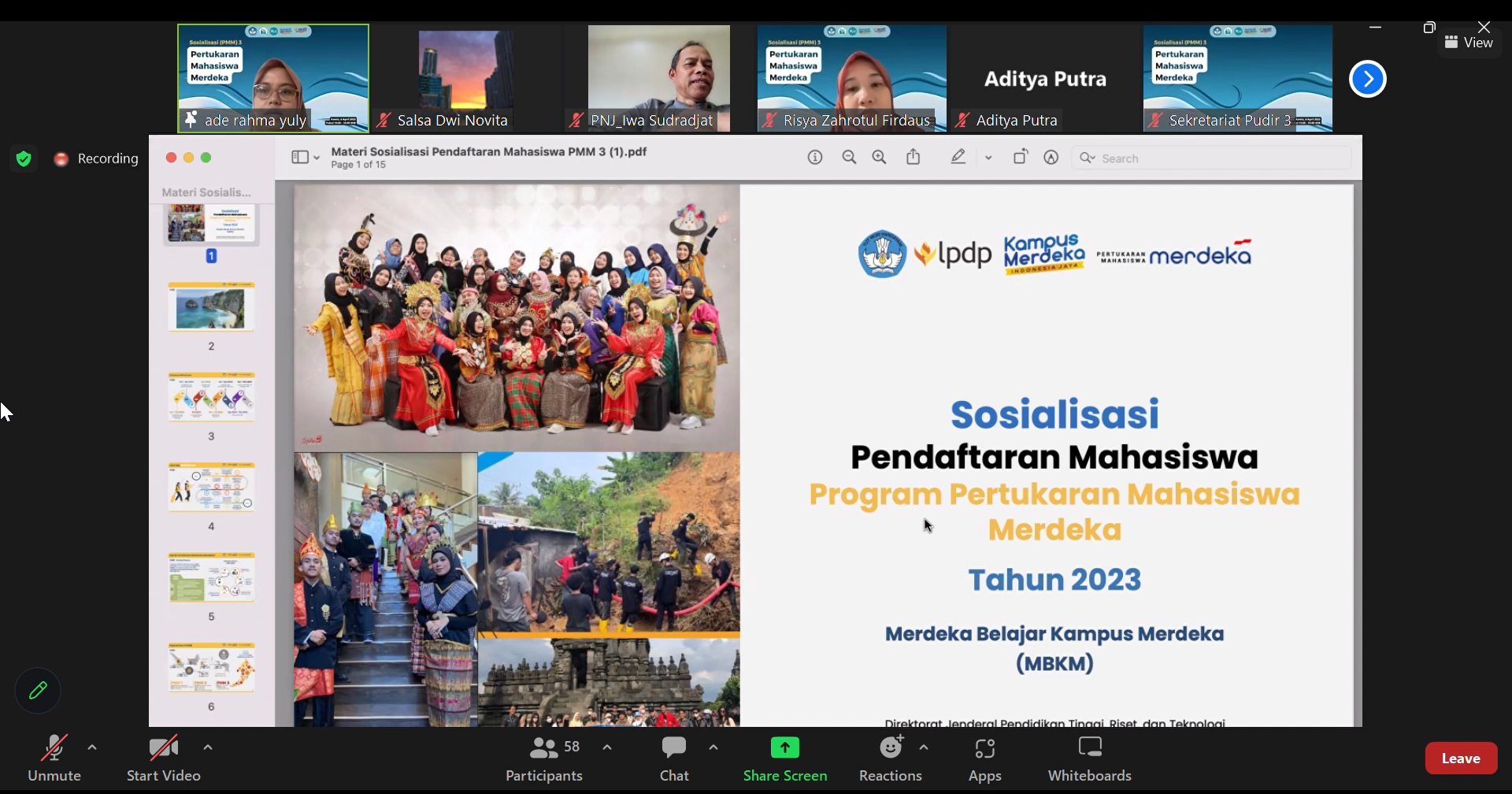Click the Recording indicator
Viewport: 1512px width, 794px height.
96,159
